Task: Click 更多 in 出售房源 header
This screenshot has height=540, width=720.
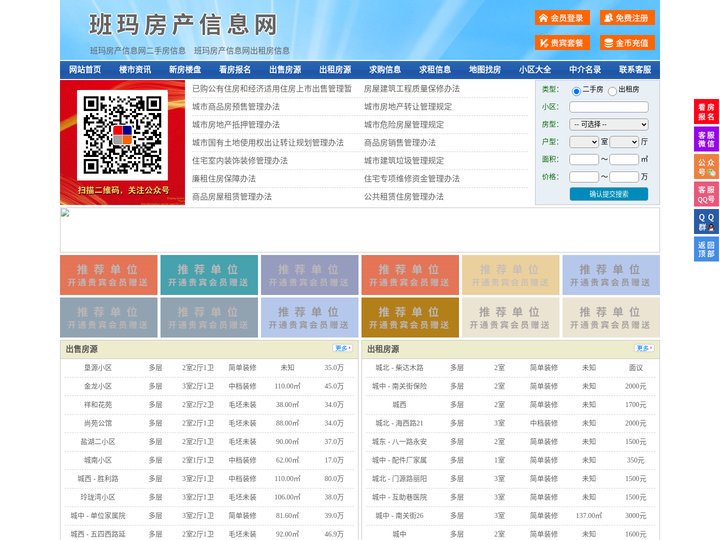Action: click(343, 349)
